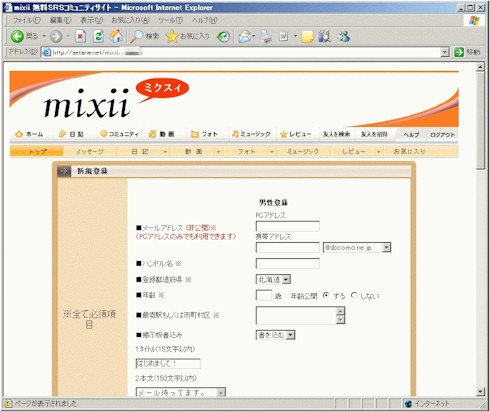Select the する age-public radio button

[x=326, y=295]
